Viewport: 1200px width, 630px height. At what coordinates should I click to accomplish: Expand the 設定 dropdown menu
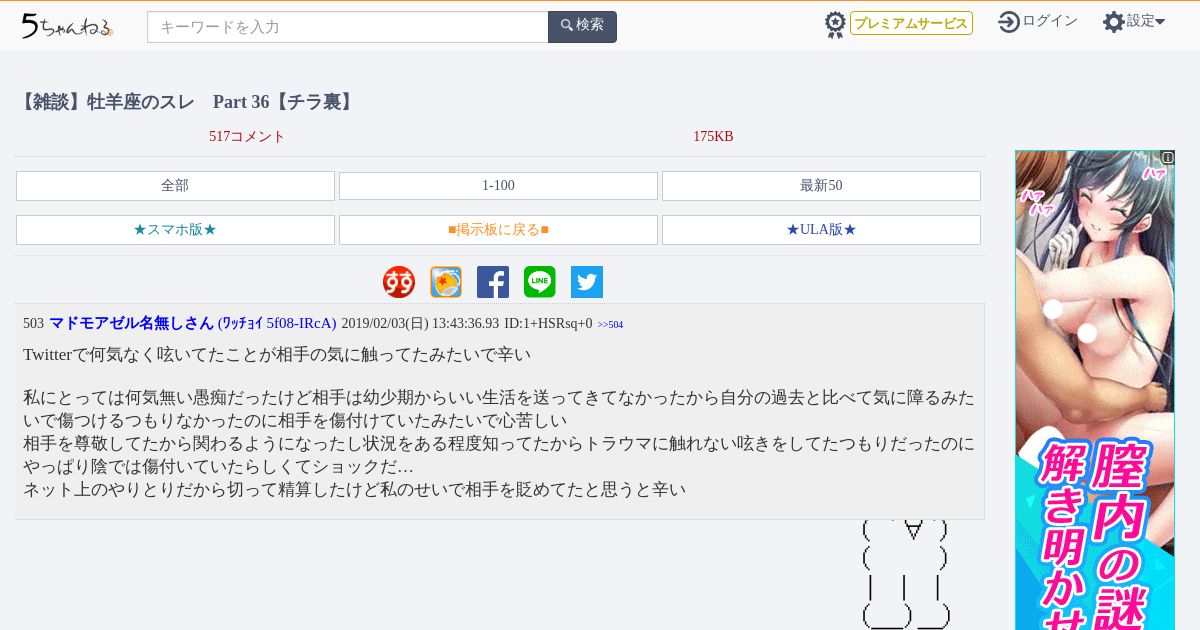pyautogui.click(x=1146, y=21)
